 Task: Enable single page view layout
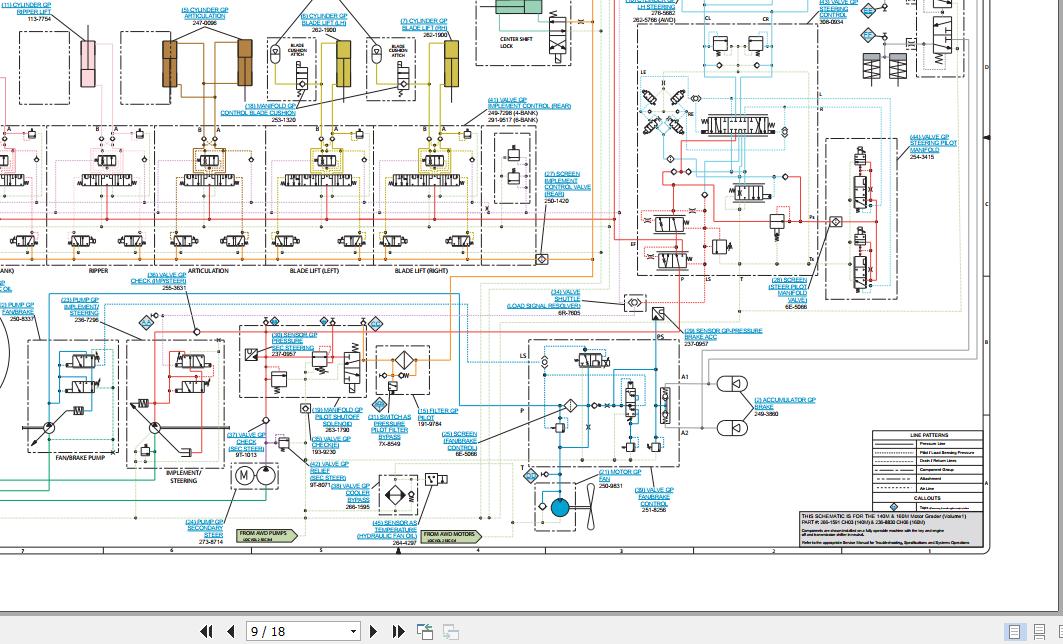pos(1014,631)
